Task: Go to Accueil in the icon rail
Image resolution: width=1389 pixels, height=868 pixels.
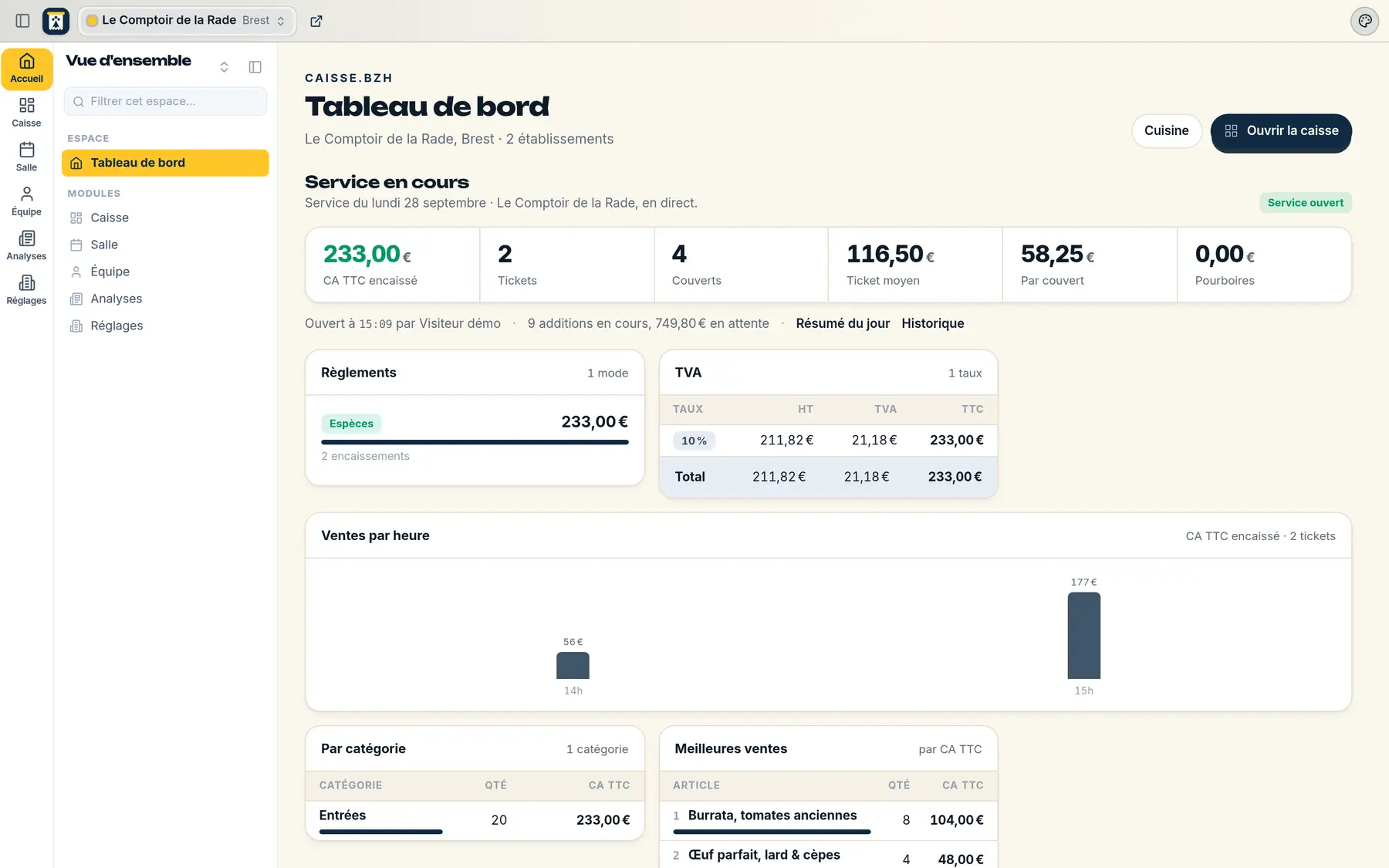Action: click(x=27, y=69)
